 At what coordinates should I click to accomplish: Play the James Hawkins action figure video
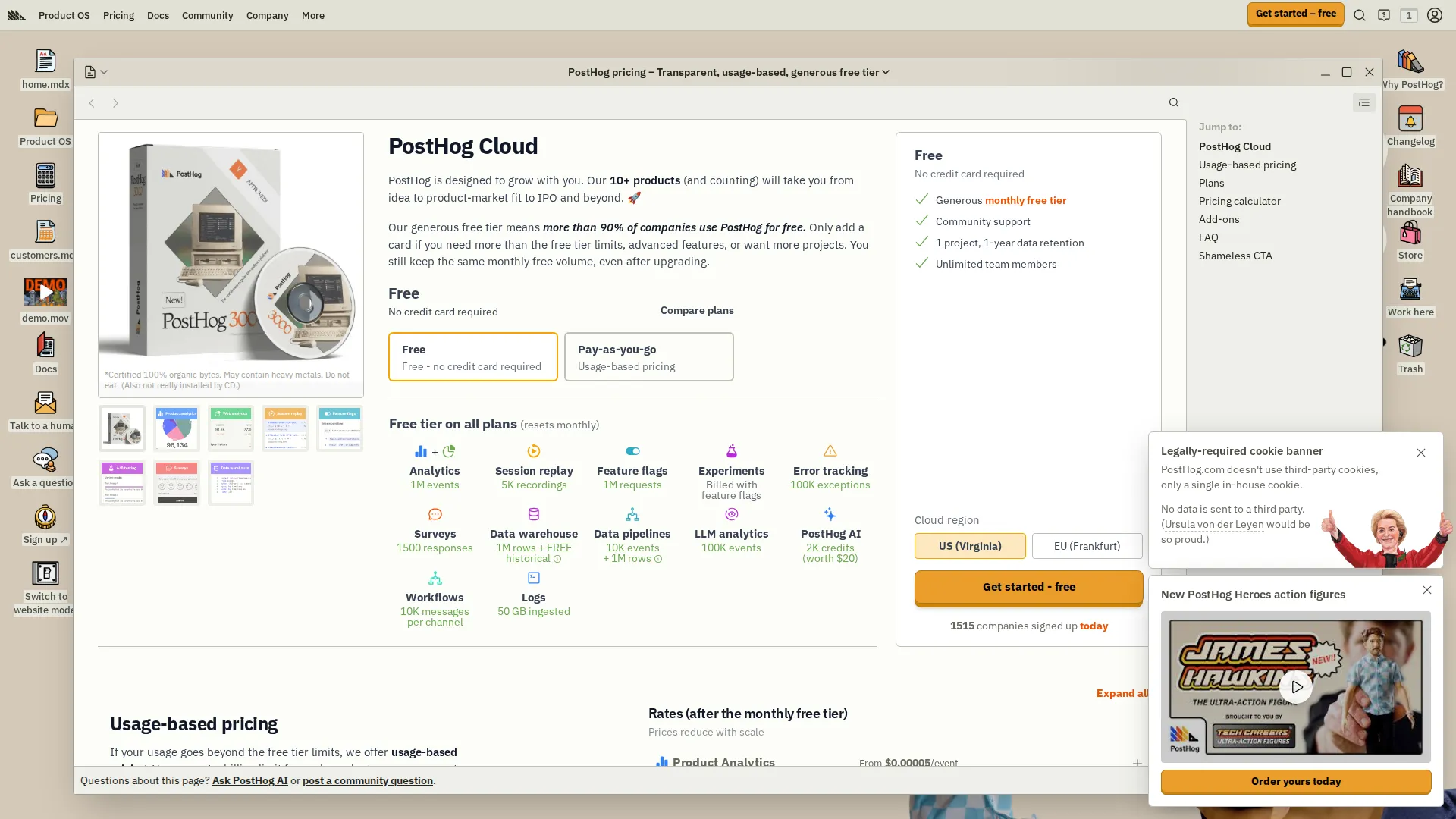1296,686
